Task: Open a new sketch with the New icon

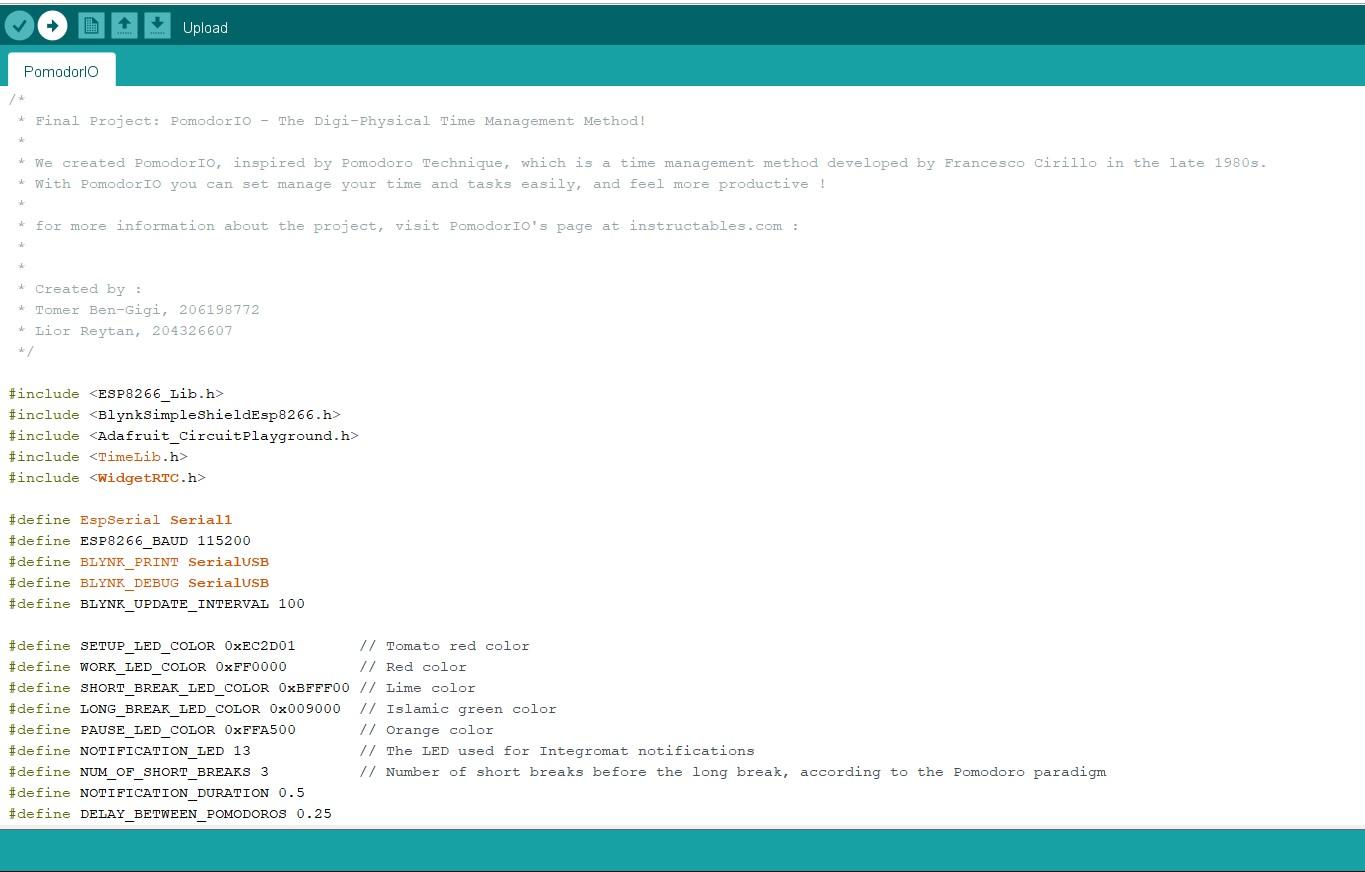Action: pyautogui.click(x=91, y=25)
